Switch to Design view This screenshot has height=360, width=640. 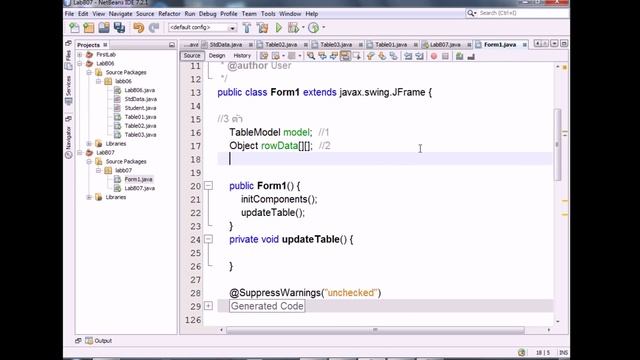217,56
